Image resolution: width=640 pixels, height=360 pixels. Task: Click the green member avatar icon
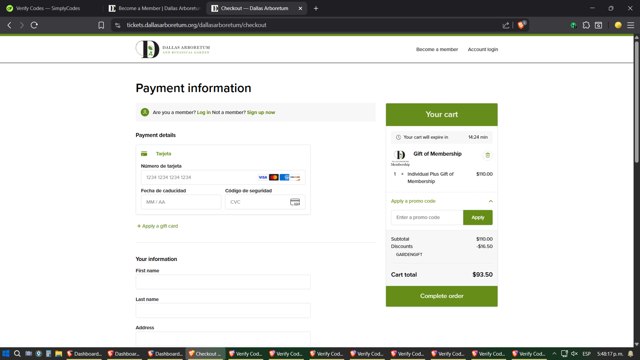[144, 112]
